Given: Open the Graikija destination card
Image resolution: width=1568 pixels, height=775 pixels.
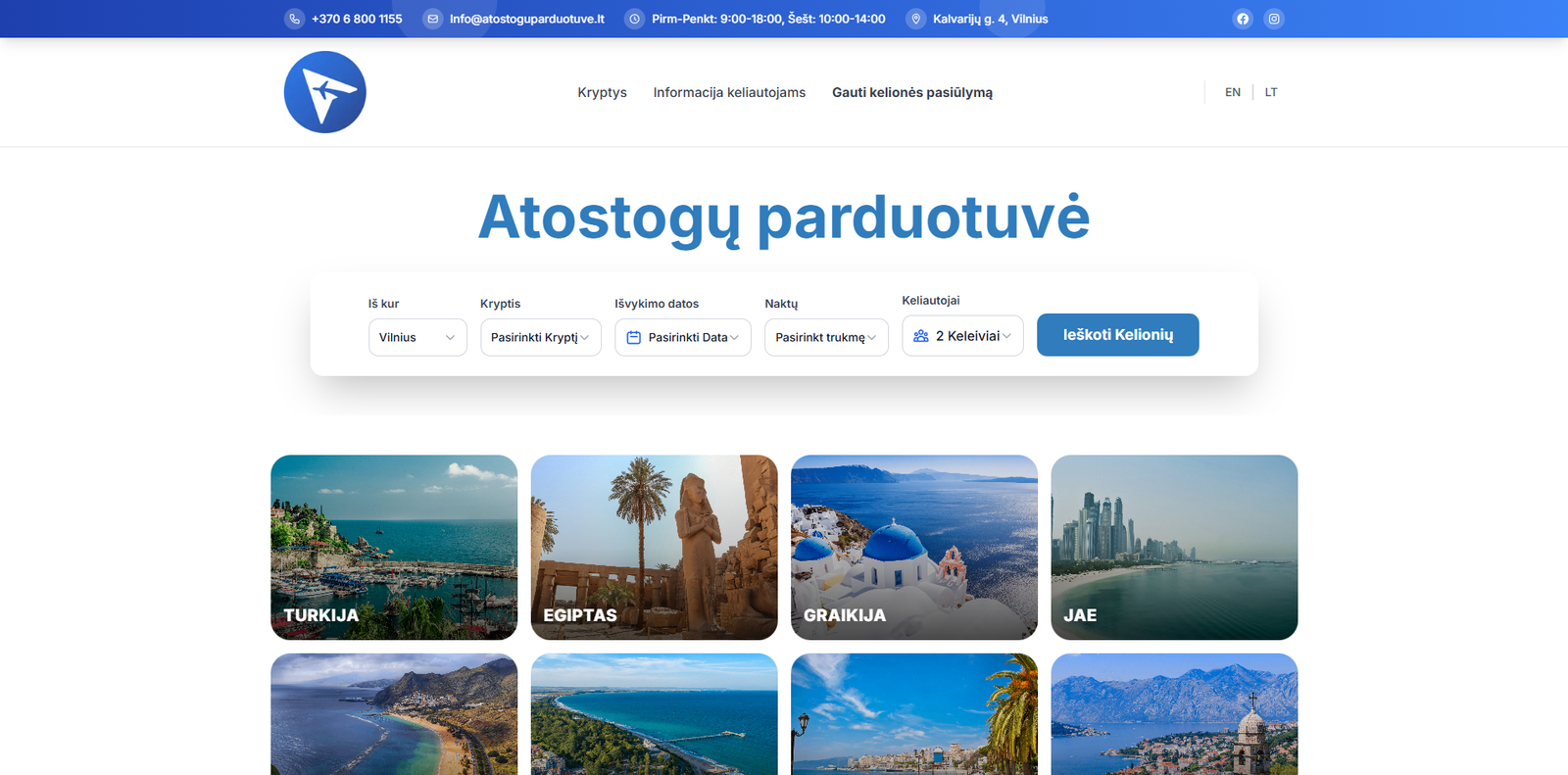Looking at the screenshot, I should 913,547.
